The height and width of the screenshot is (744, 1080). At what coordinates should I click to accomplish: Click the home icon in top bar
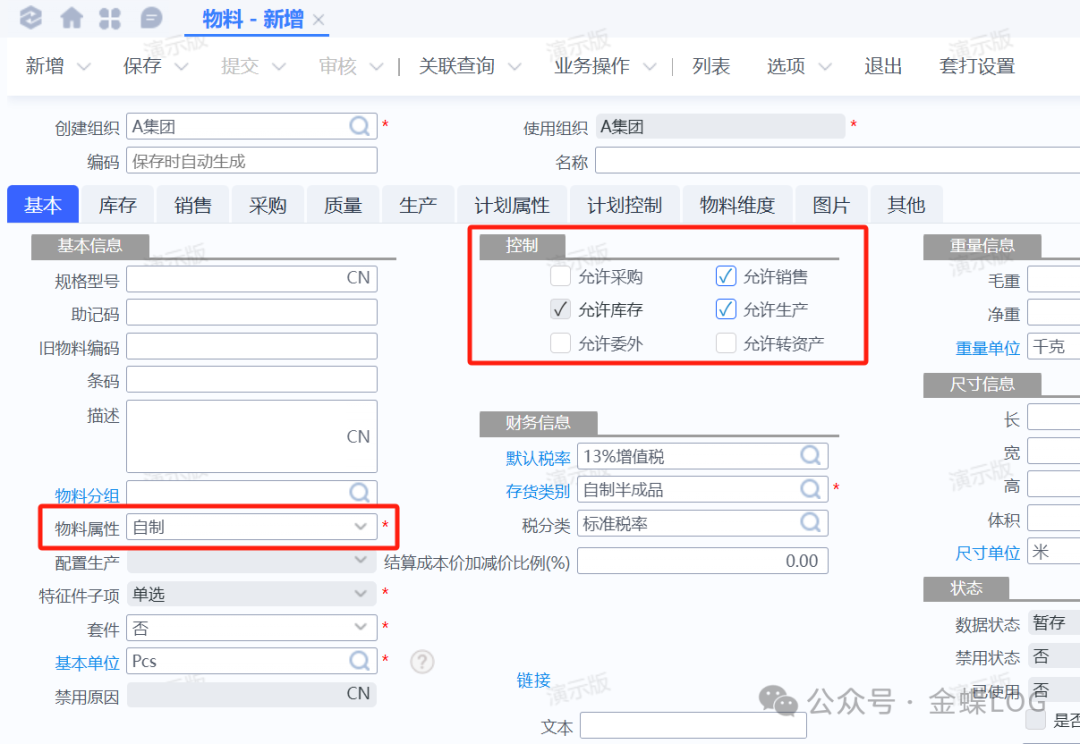[72, 18]
